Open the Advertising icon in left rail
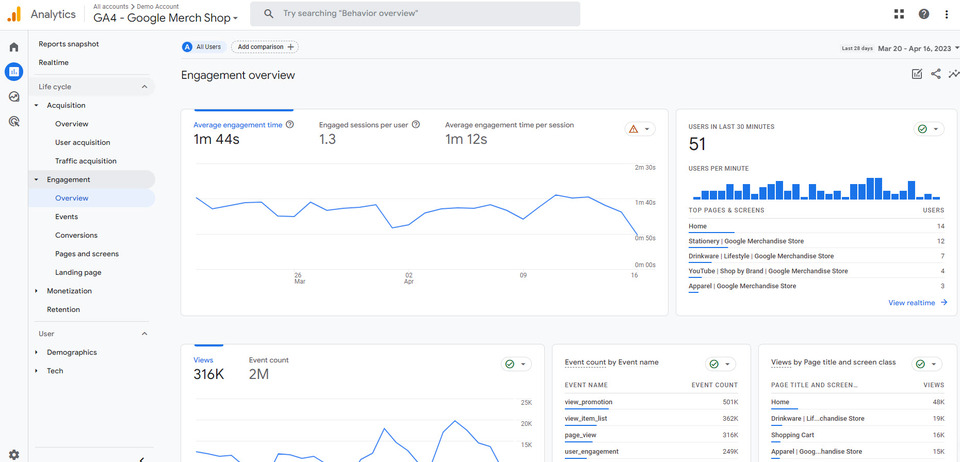The height and width of the screenshot is (462, 960). 14,122
